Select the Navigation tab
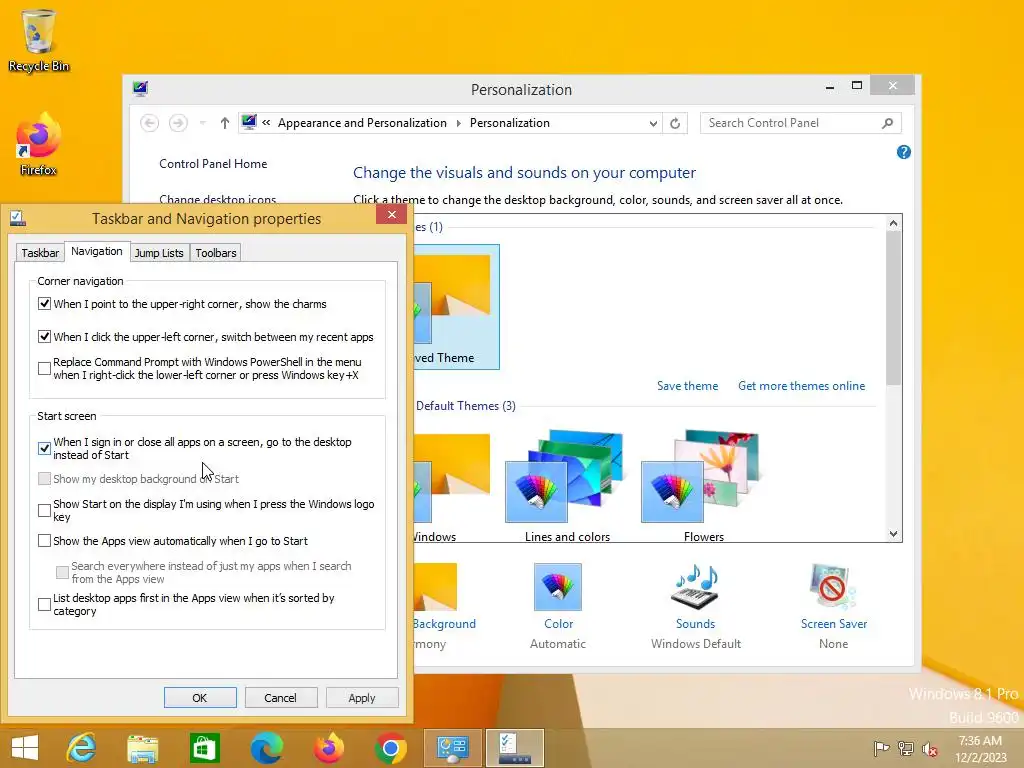The width and height of the screenshot is (1024, 768). (x=97, y=251)
